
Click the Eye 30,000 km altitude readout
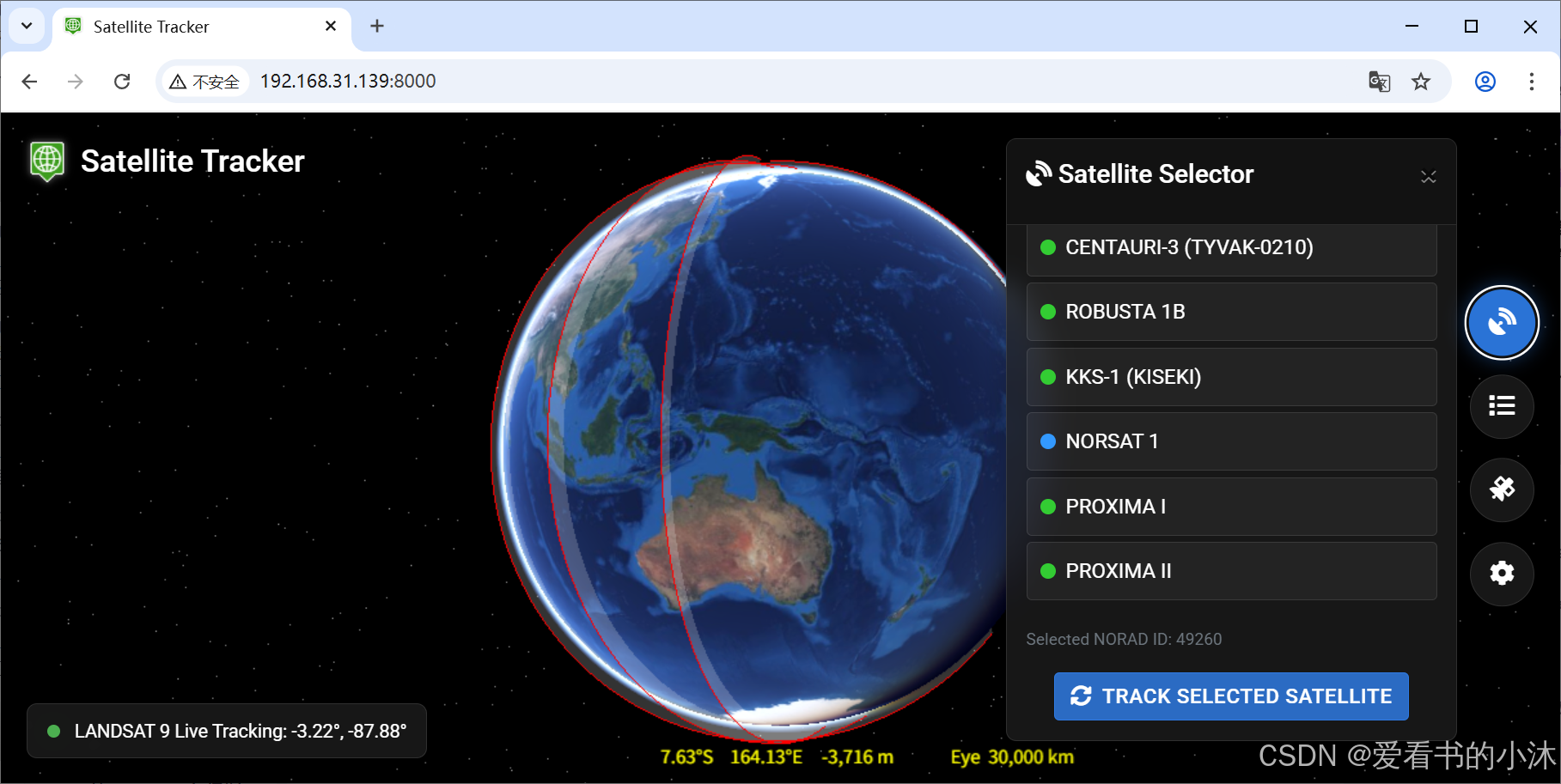coord(1012,757)
